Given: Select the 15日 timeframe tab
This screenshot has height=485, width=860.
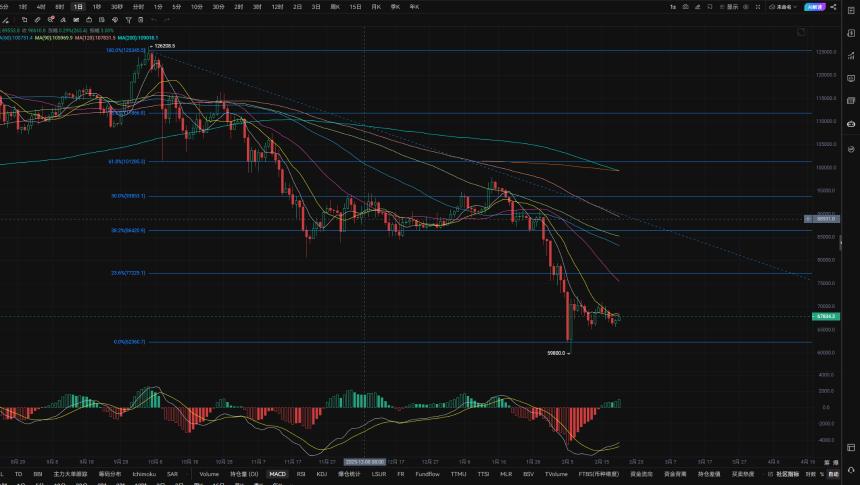Looking at the screenshot, I should click(x=355, y=7).
